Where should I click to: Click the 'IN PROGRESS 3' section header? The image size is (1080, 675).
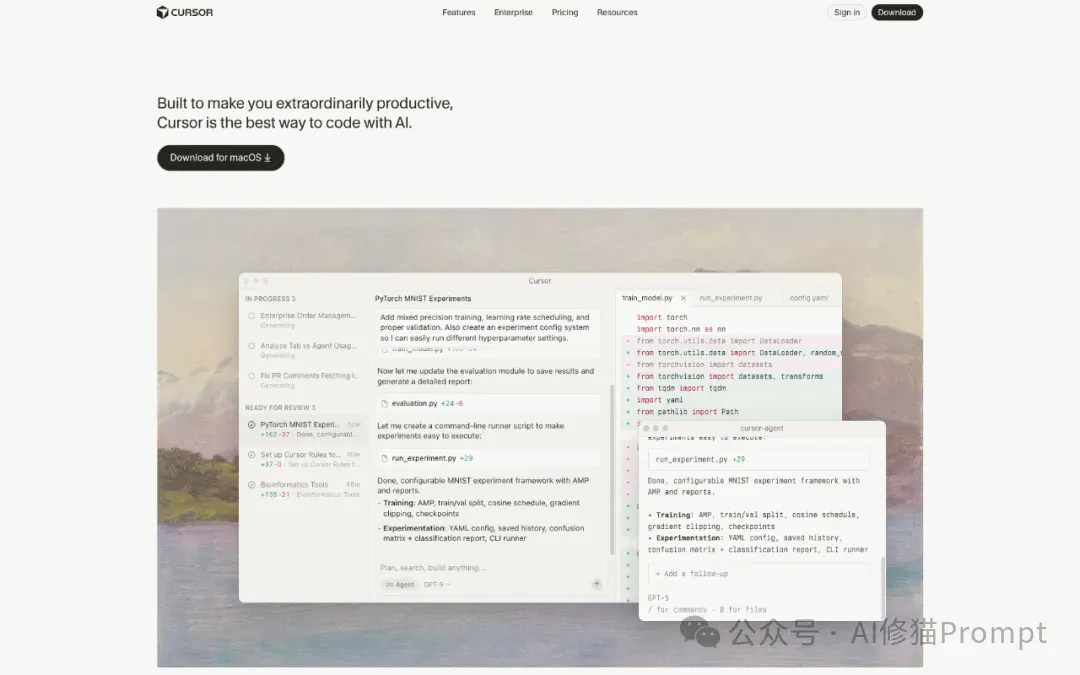pyautogui.click(x=270, y=299)
